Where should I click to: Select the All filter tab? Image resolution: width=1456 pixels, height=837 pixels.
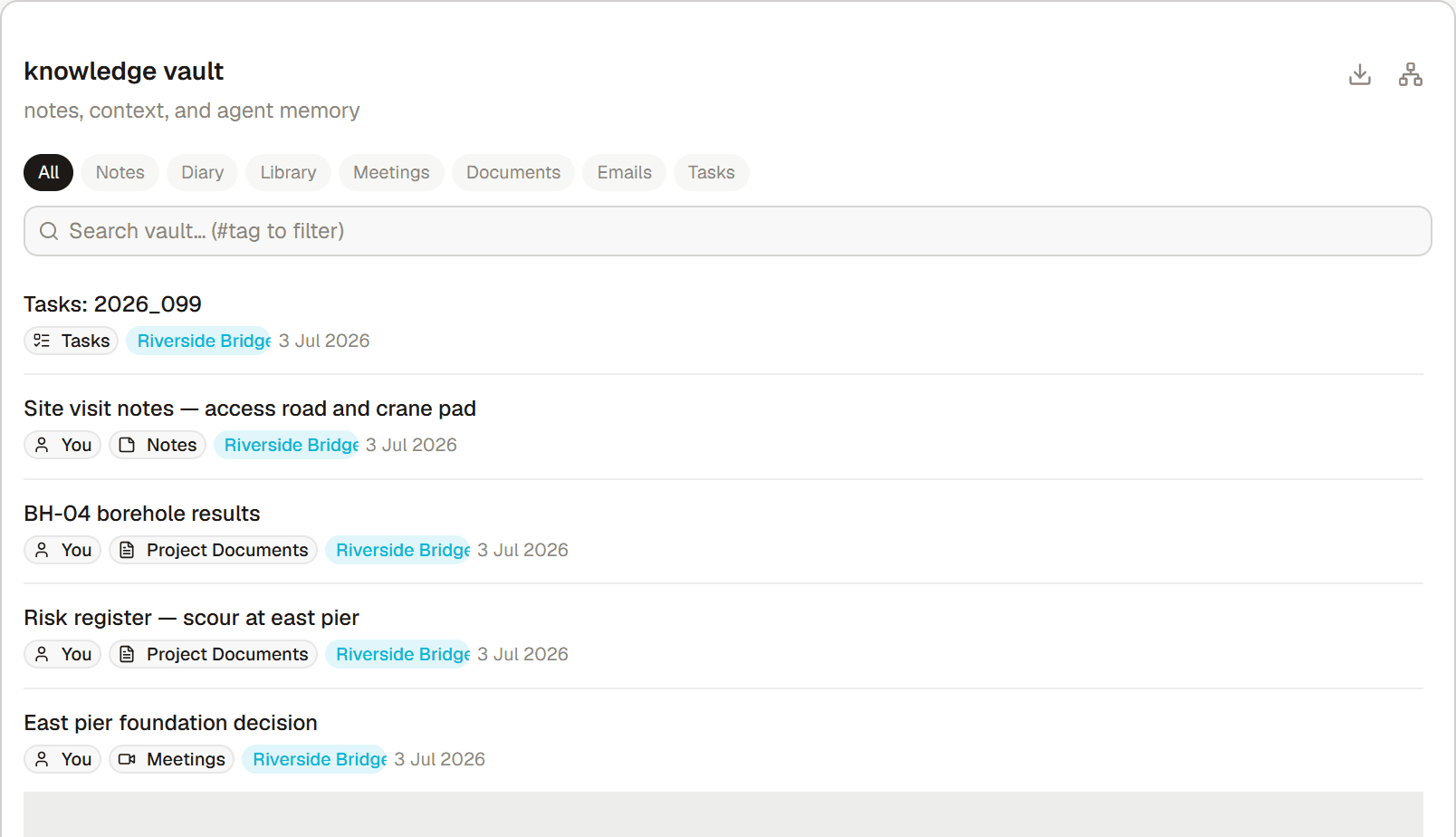(49, 172)
